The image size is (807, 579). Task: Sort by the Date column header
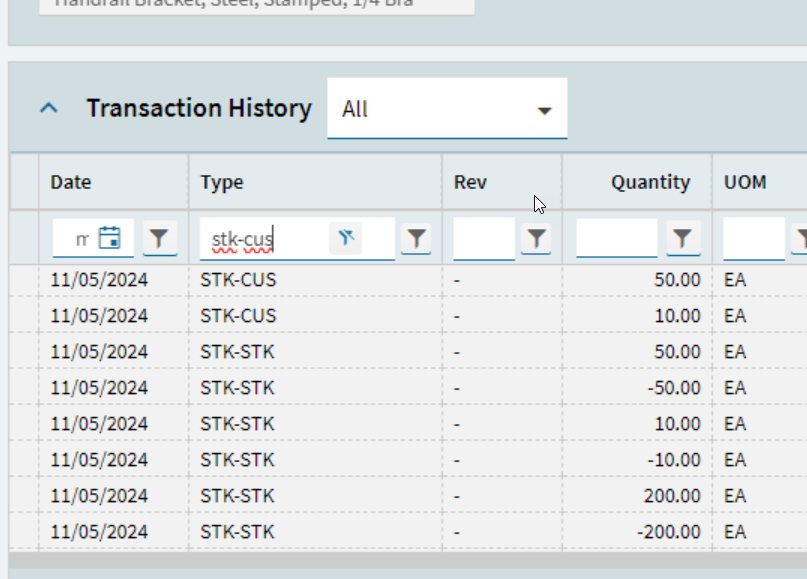tap(71, 182)
